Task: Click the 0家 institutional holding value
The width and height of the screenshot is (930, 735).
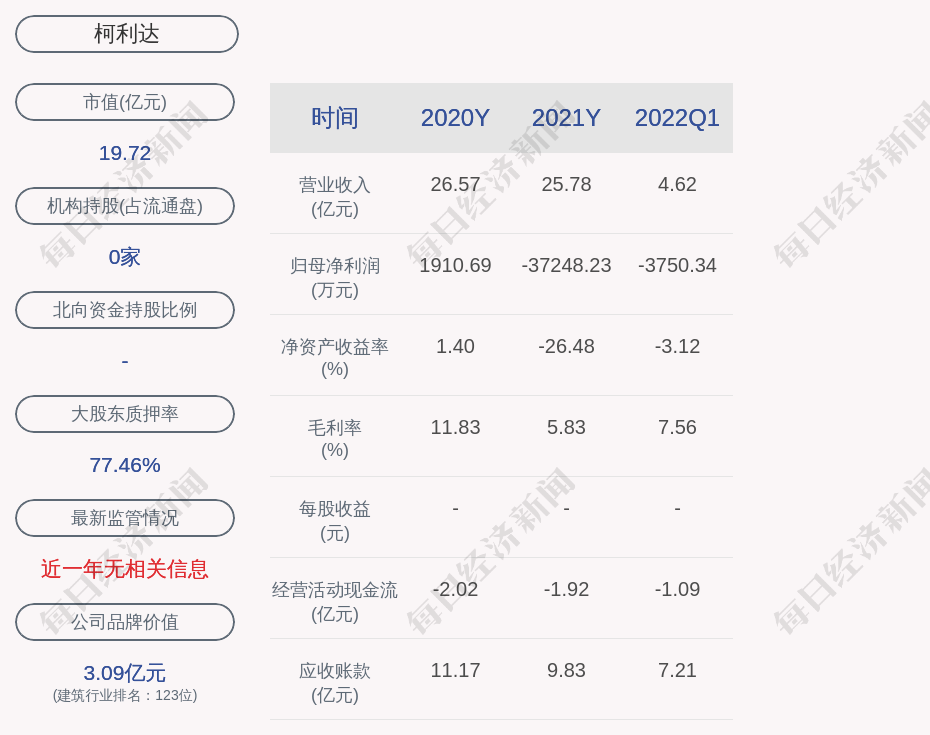Action: pyautogui.click(x=125, y=257)
